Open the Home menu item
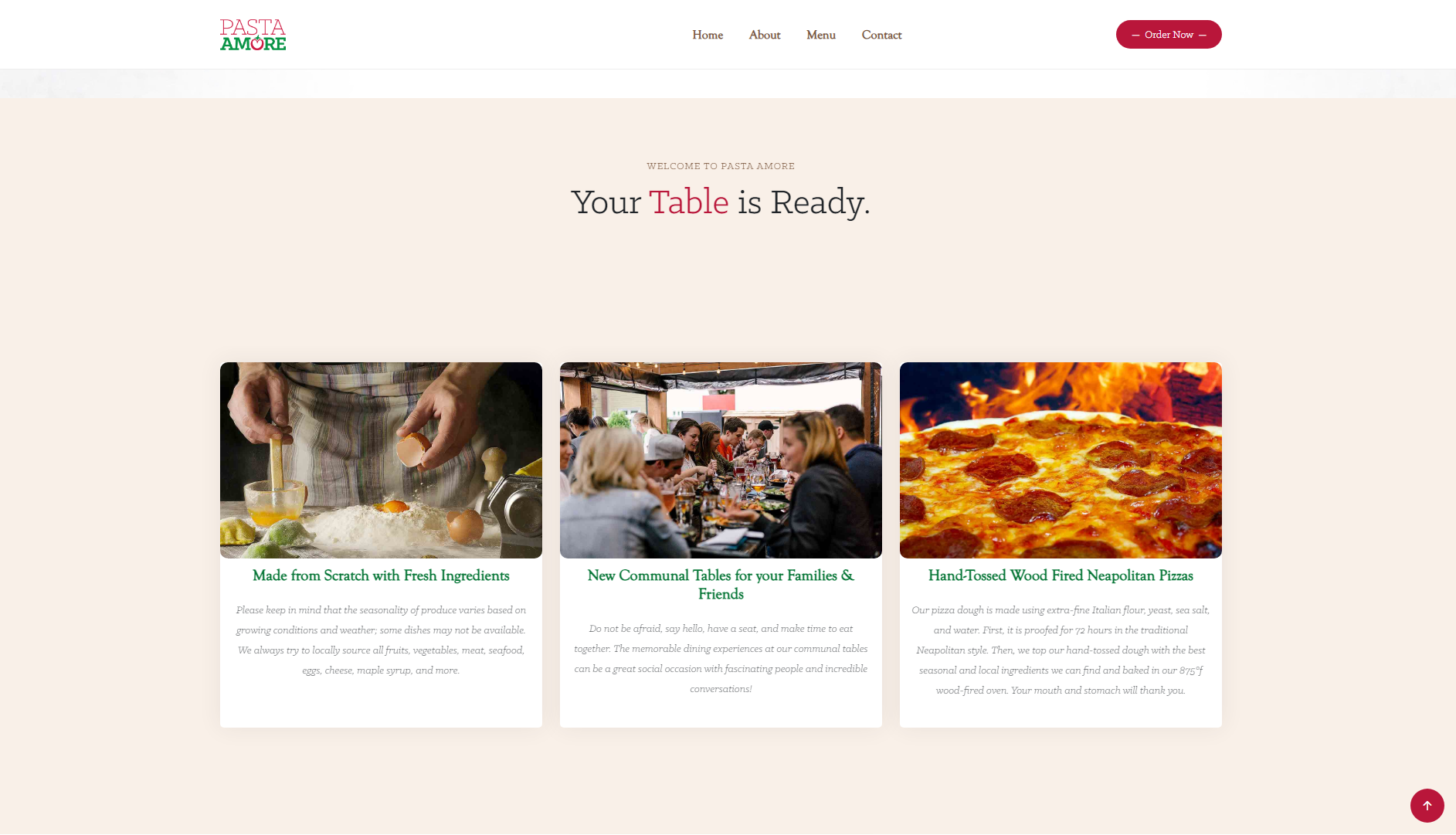This screenshot has height=835, width=1456. 708,35
